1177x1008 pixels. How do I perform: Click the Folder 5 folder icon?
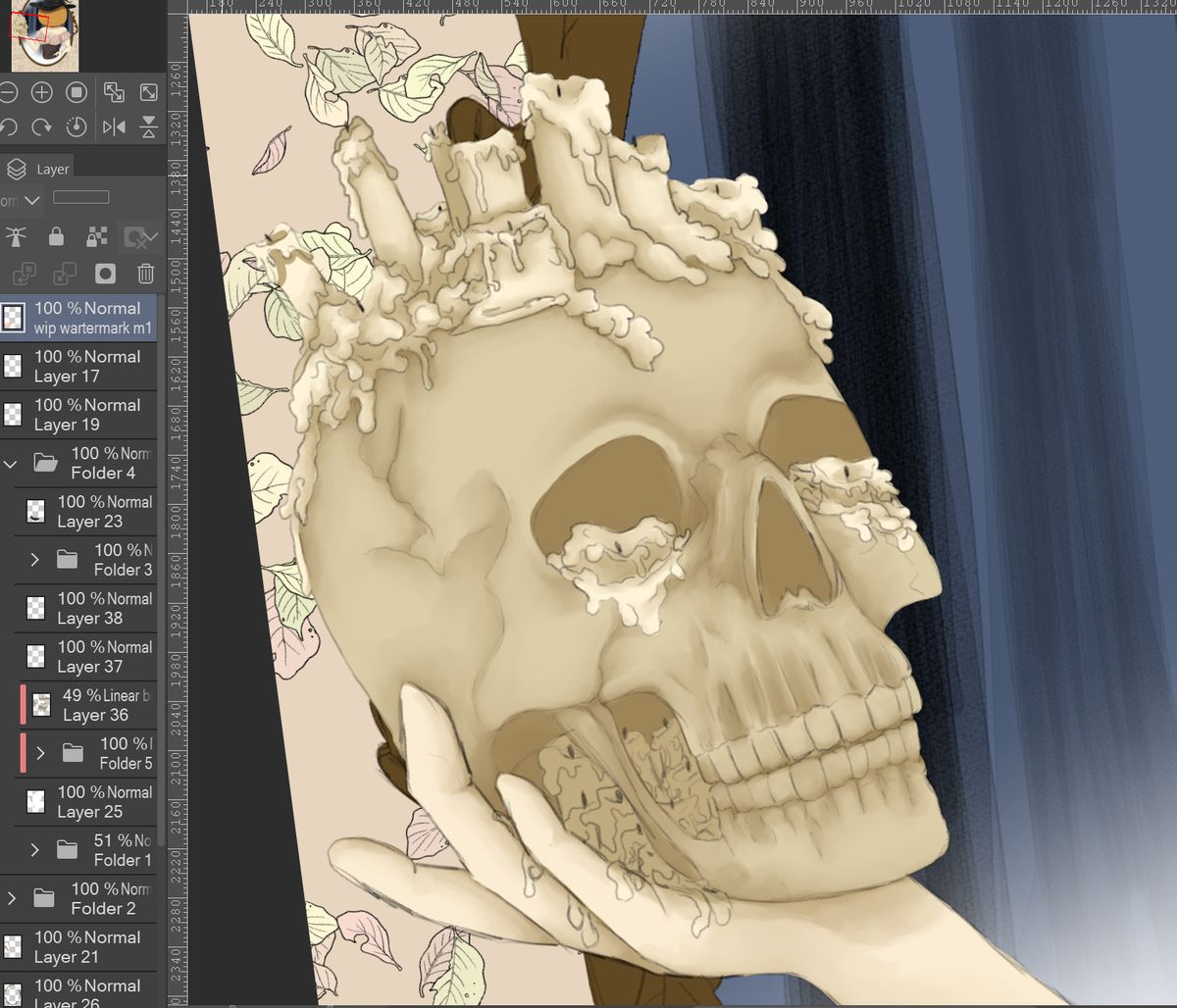(x=73, y=753)
